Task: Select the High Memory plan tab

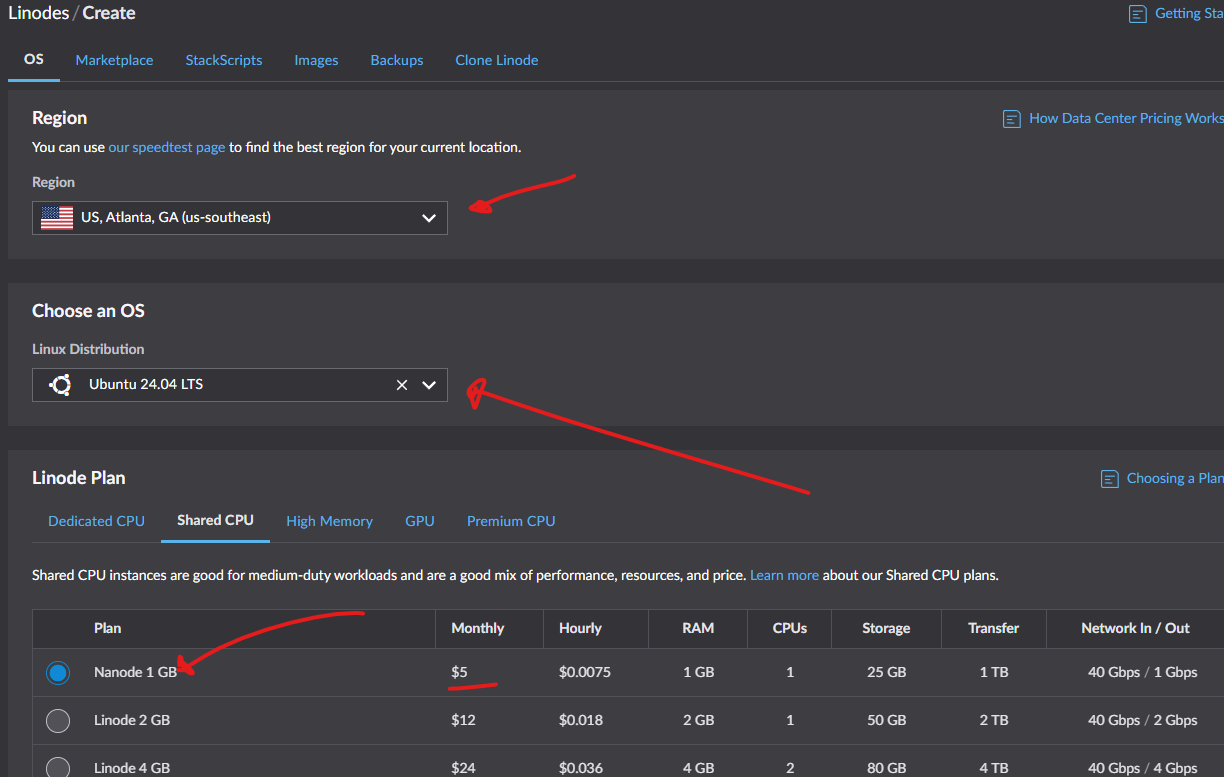Action: click(x=329, y=521)
